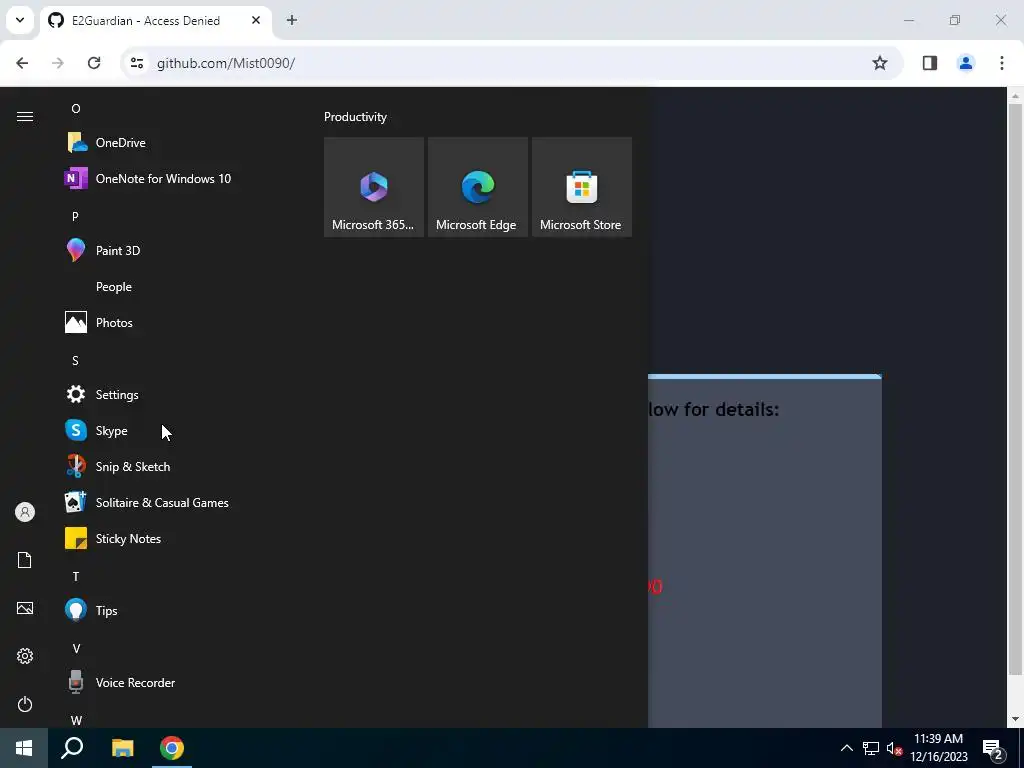Open Voice Recorder
This screenshot has height=768, width=1024.
tap(176, 682)
